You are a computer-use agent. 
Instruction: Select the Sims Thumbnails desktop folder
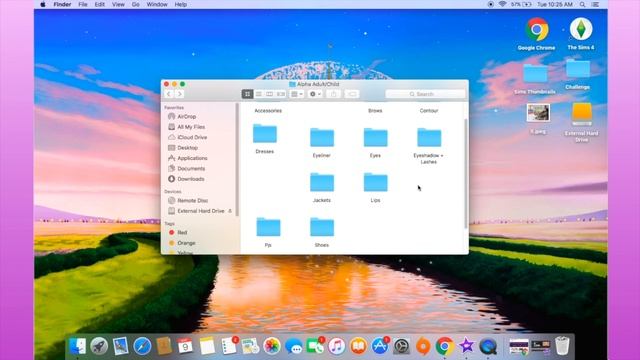[536, 73]
